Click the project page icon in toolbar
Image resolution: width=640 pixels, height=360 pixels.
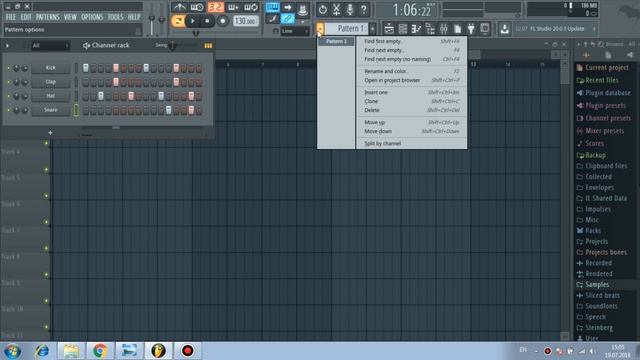pyautogui.click(x=458, y=29)
